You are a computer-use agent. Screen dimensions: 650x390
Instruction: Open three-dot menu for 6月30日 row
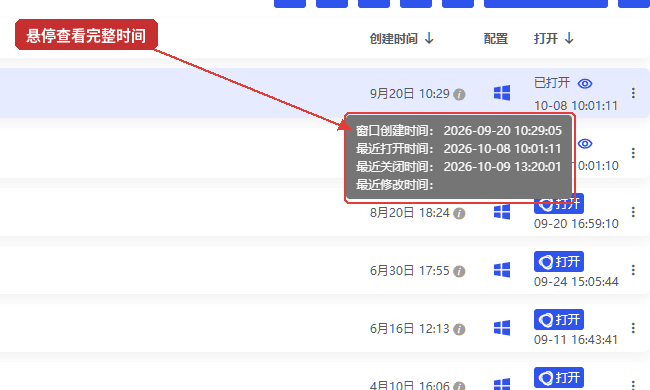(633, 270)
